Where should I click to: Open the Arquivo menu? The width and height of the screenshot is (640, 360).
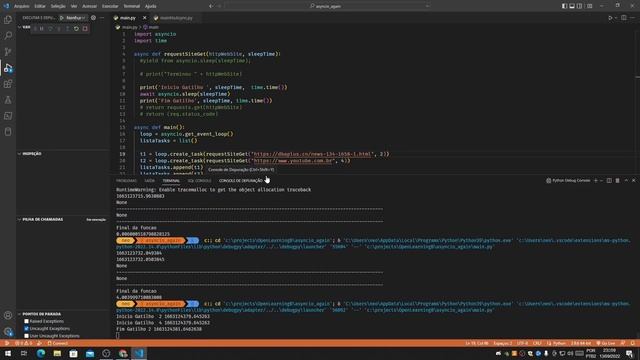[22, 6]
